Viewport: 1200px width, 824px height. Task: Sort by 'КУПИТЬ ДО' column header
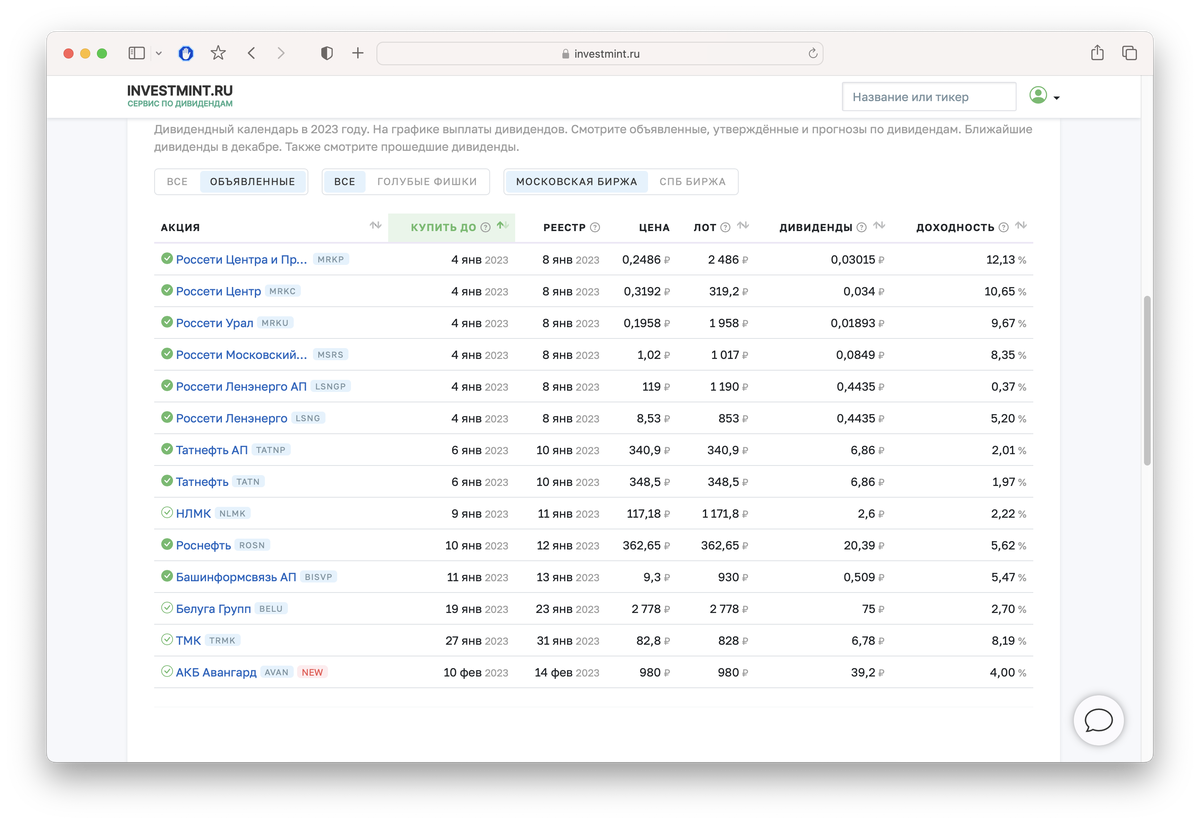pyautogui.click(x=451, y=227)
